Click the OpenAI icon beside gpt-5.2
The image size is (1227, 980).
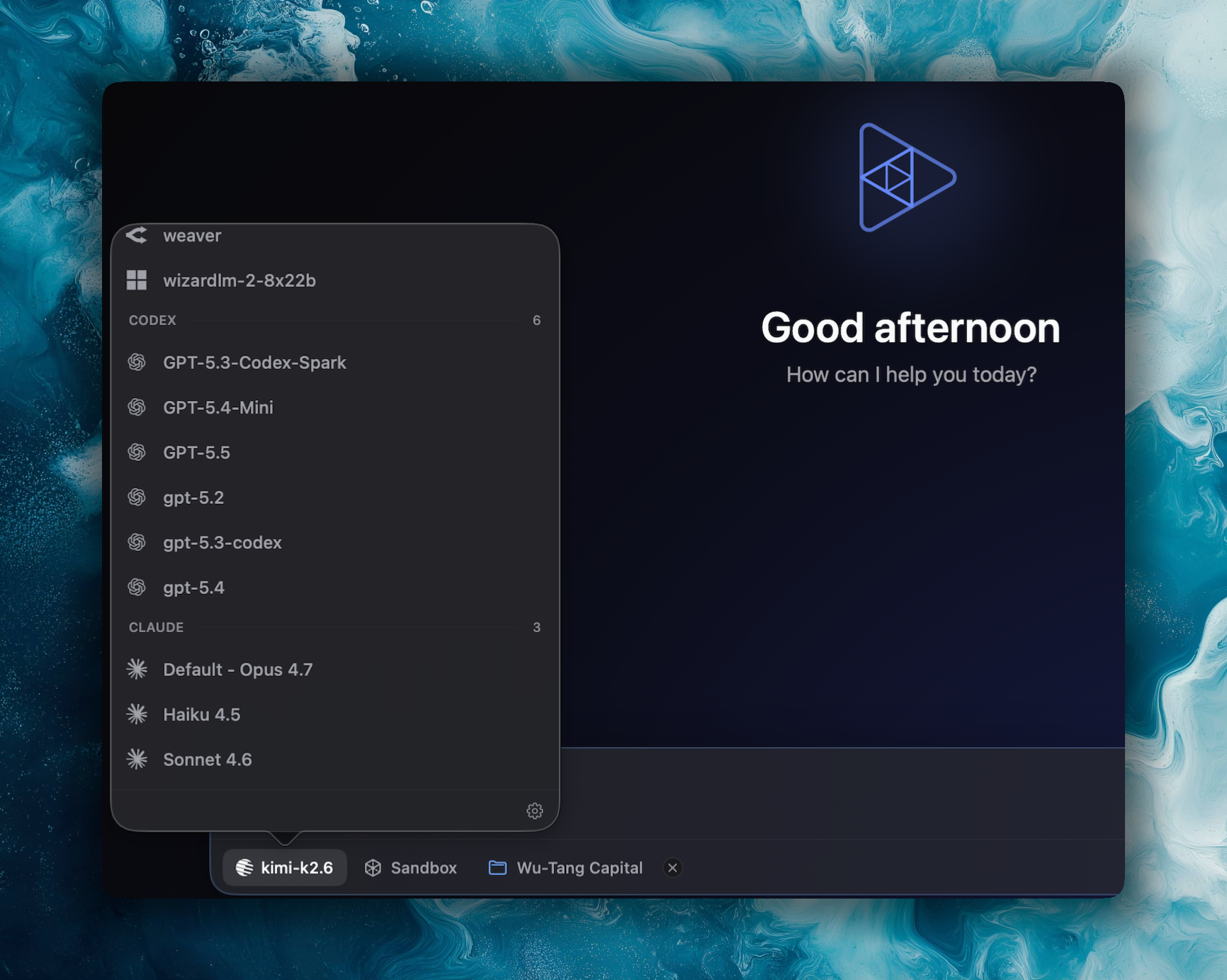click(137, 498)
